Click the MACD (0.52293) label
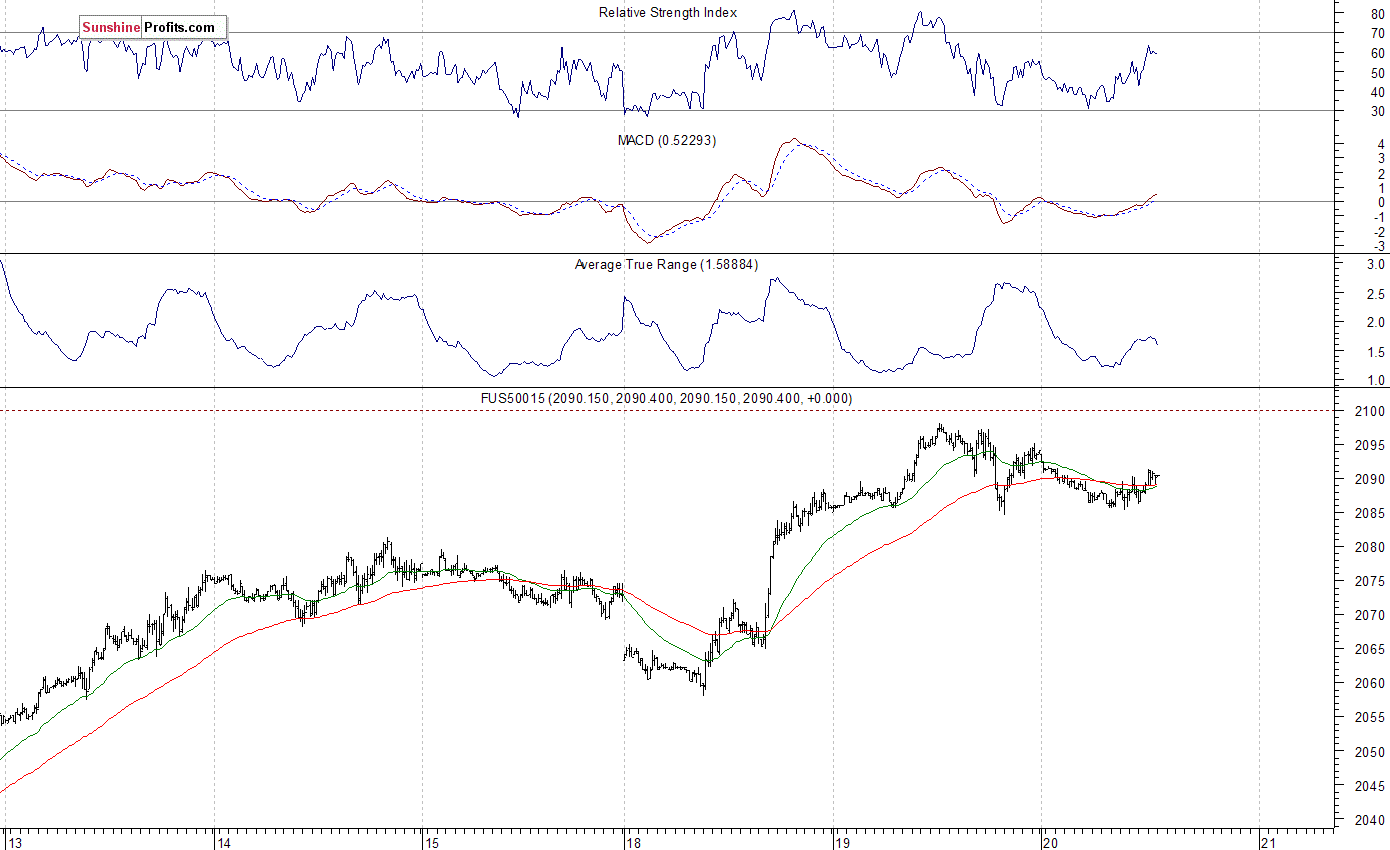 click(x=666, y=140)
